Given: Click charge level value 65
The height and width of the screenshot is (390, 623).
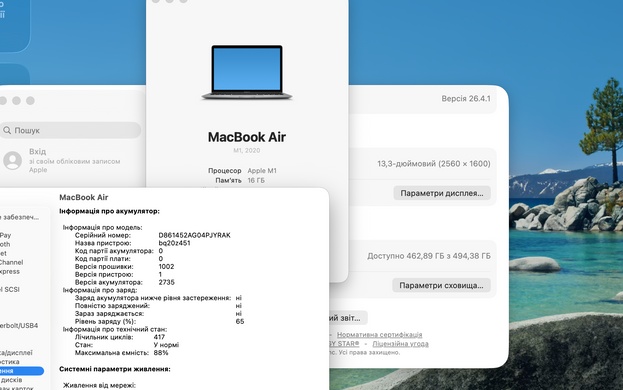Looking at the screenshot, I should 240,321.
